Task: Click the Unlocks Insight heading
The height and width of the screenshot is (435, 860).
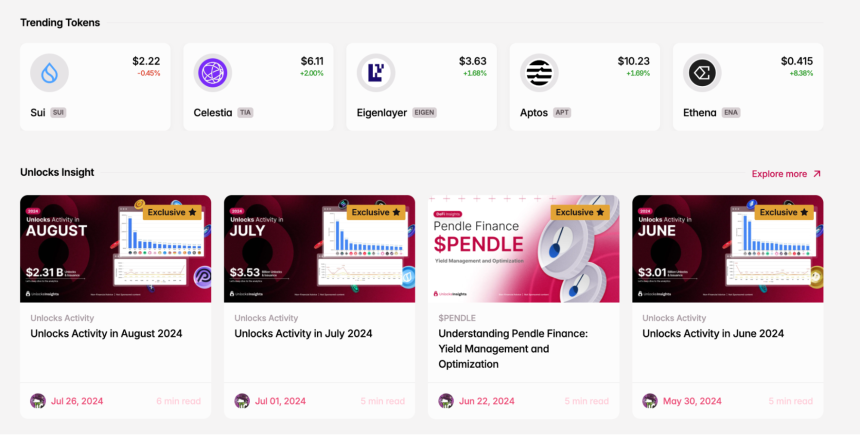Action: [x=57, y=172]
